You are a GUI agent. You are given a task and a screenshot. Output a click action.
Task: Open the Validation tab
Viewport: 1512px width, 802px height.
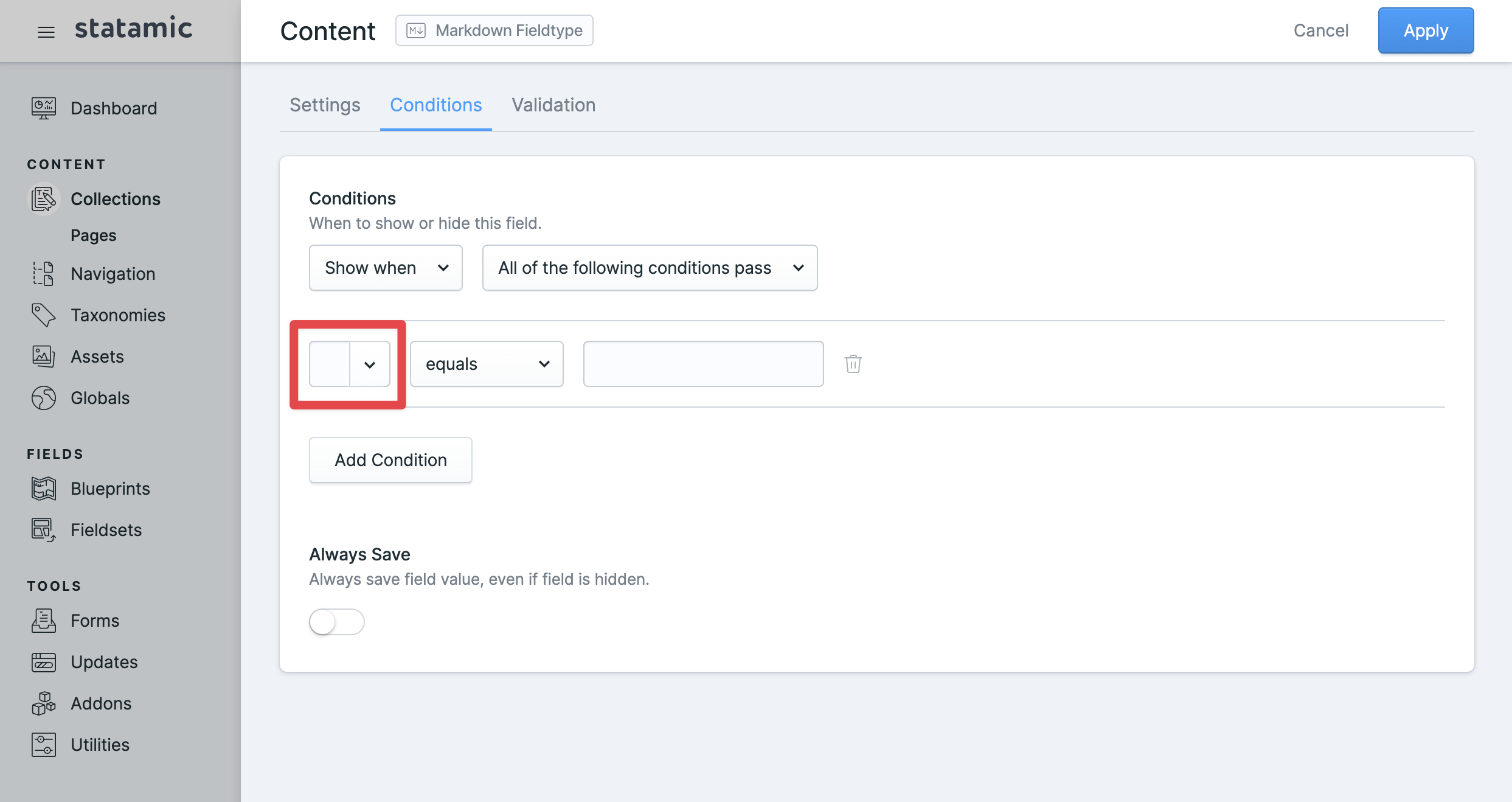[553, 105]
